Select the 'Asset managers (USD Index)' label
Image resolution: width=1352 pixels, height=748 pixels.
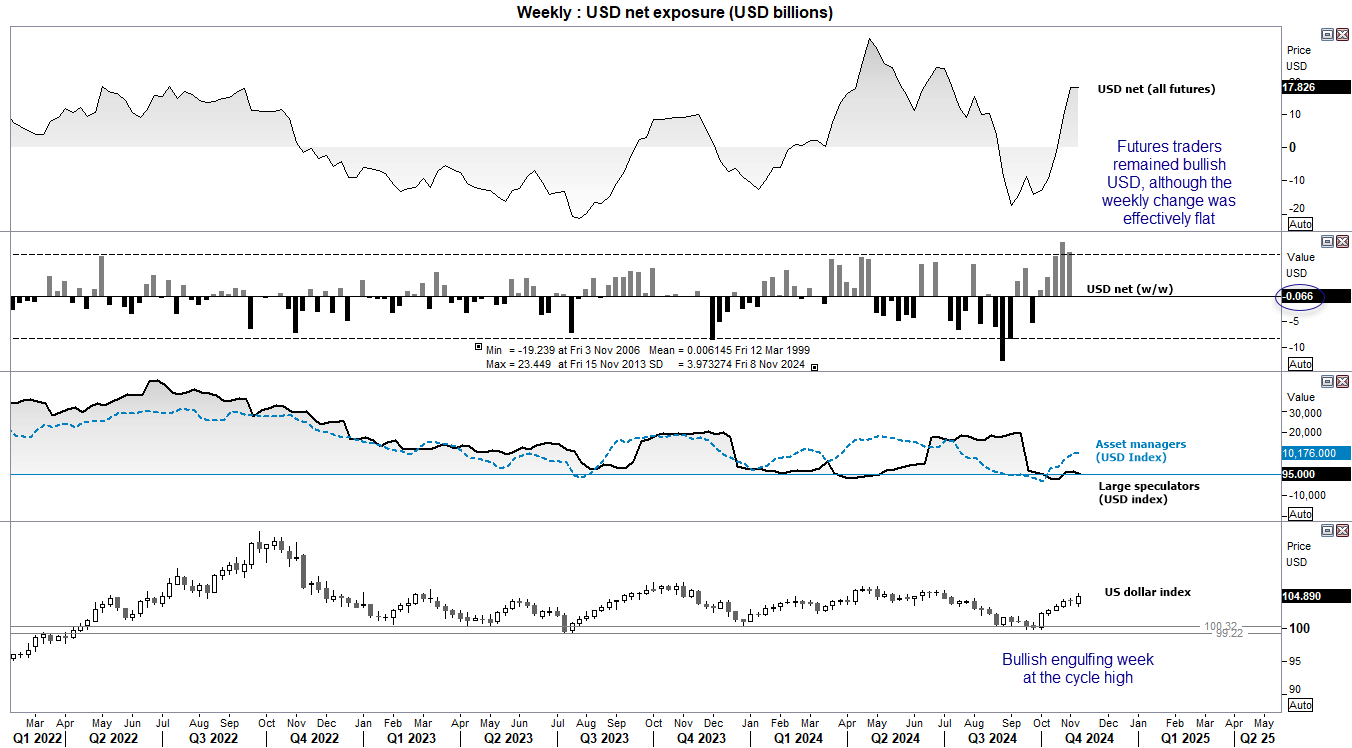[1140, 450]
